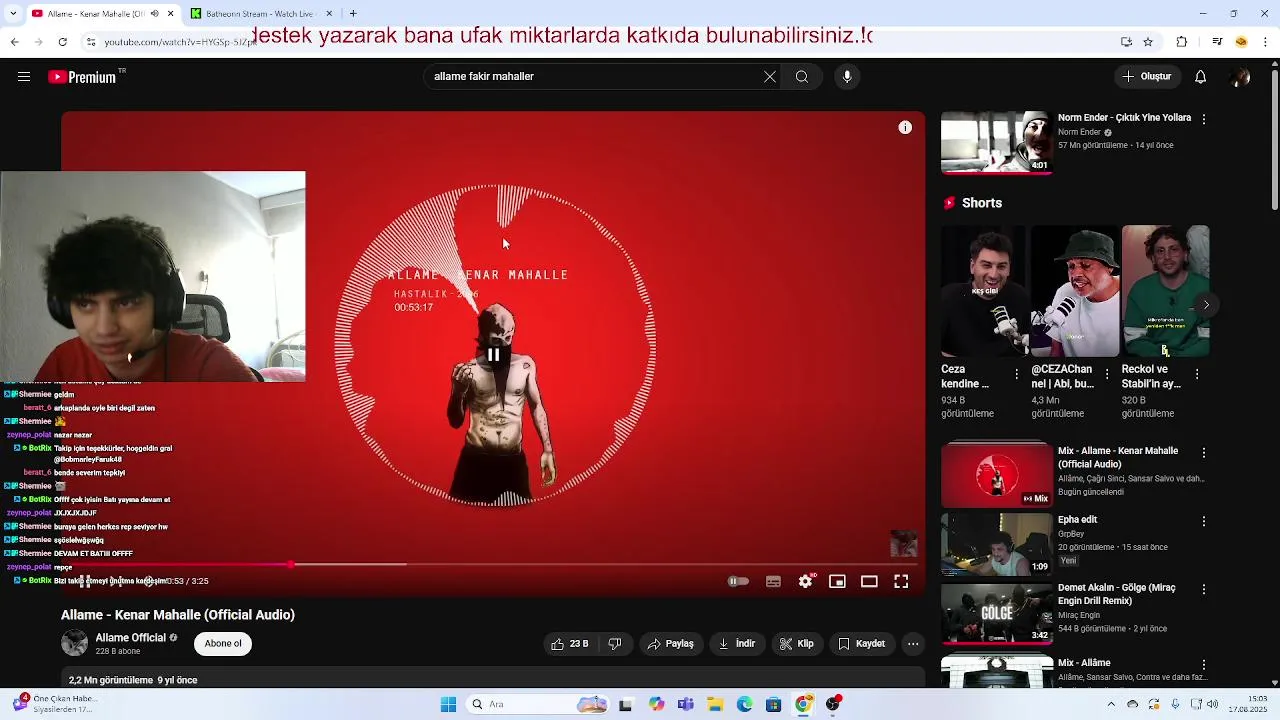Open Microsoft Store from taskbar

point(773,705)
